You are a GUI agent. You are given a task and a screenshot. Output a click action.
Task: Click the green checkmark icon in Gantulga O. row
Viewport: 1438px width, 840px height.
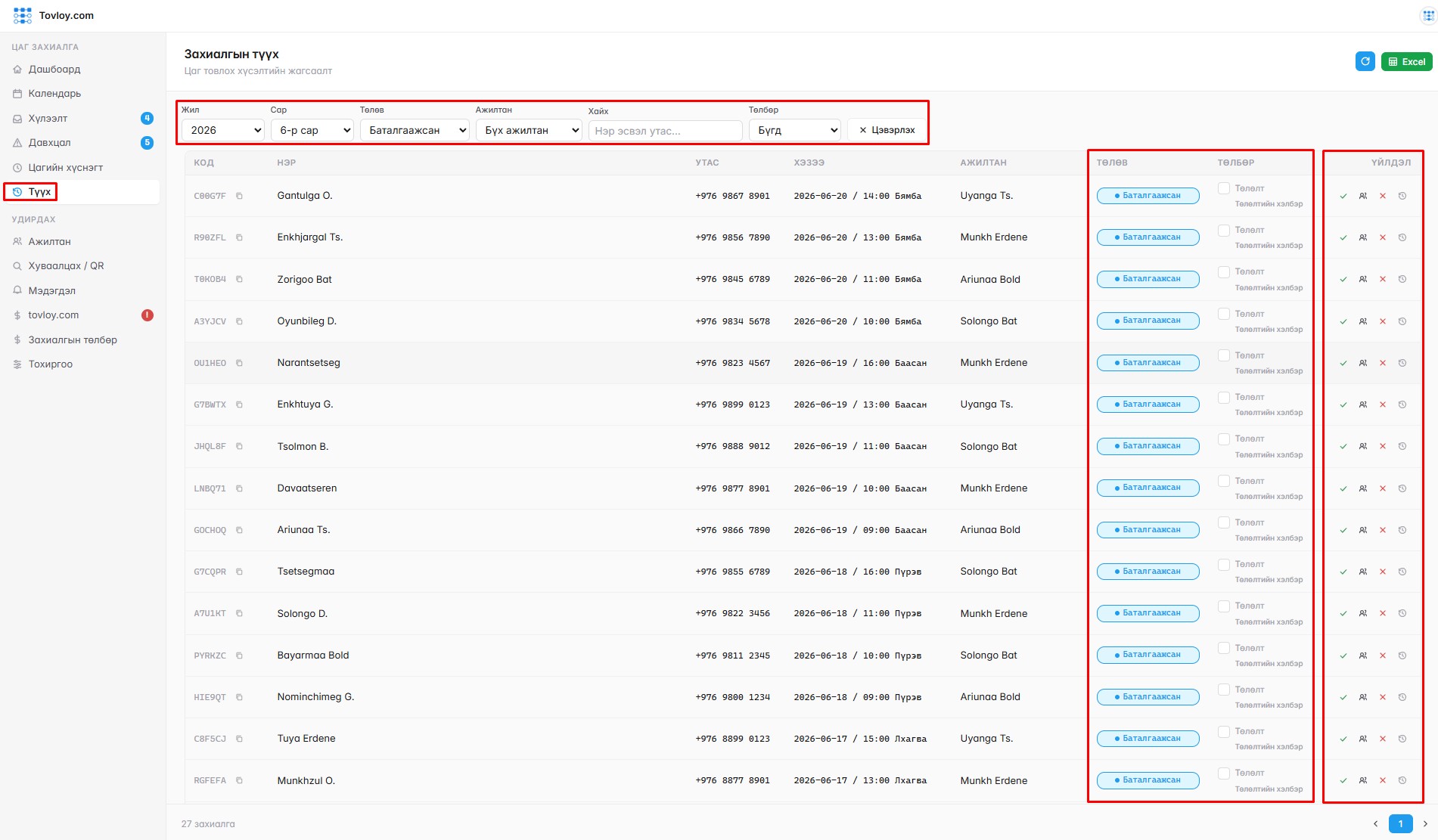[x=1343, y=196]
